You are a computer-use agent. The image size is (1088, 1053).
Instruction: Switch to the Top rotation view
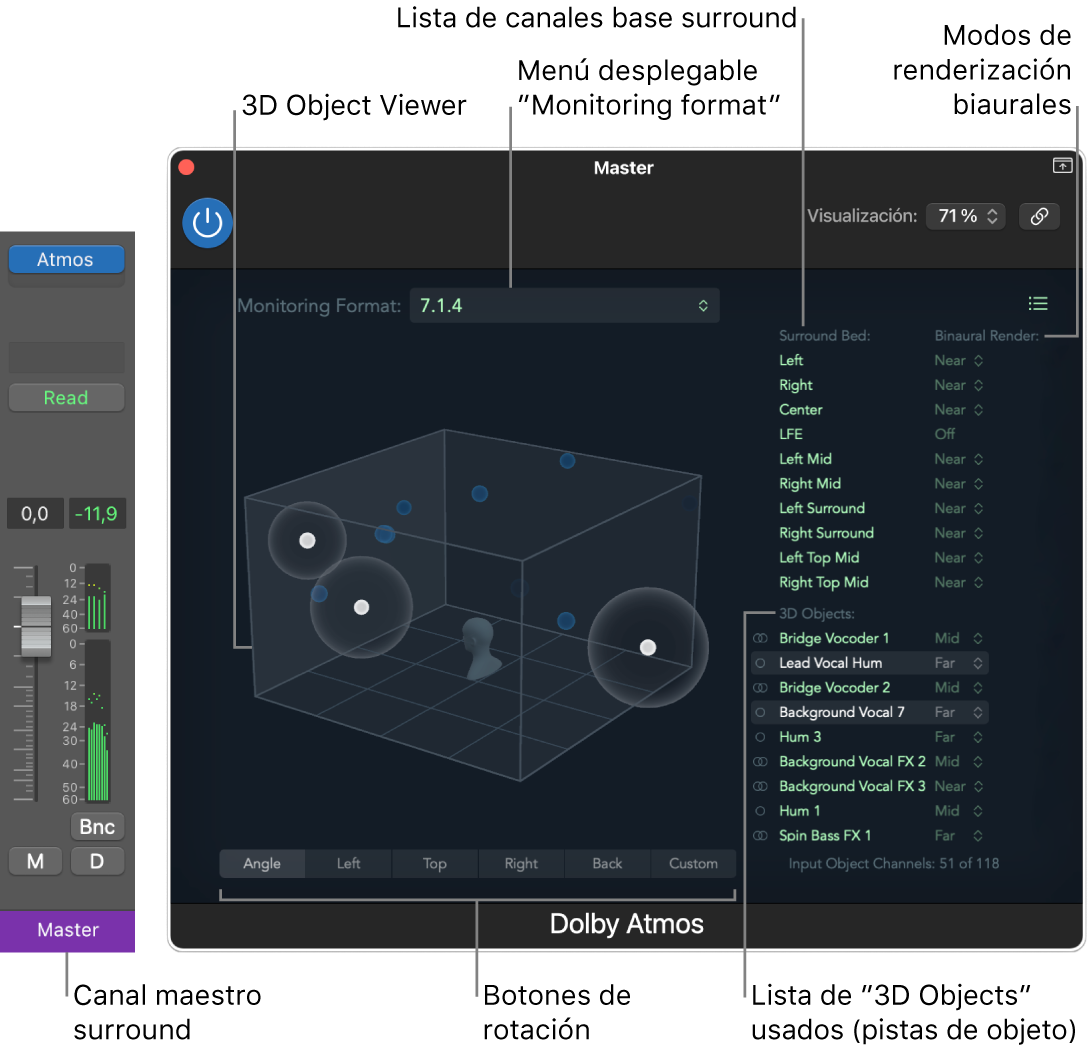tap(434, 863)
